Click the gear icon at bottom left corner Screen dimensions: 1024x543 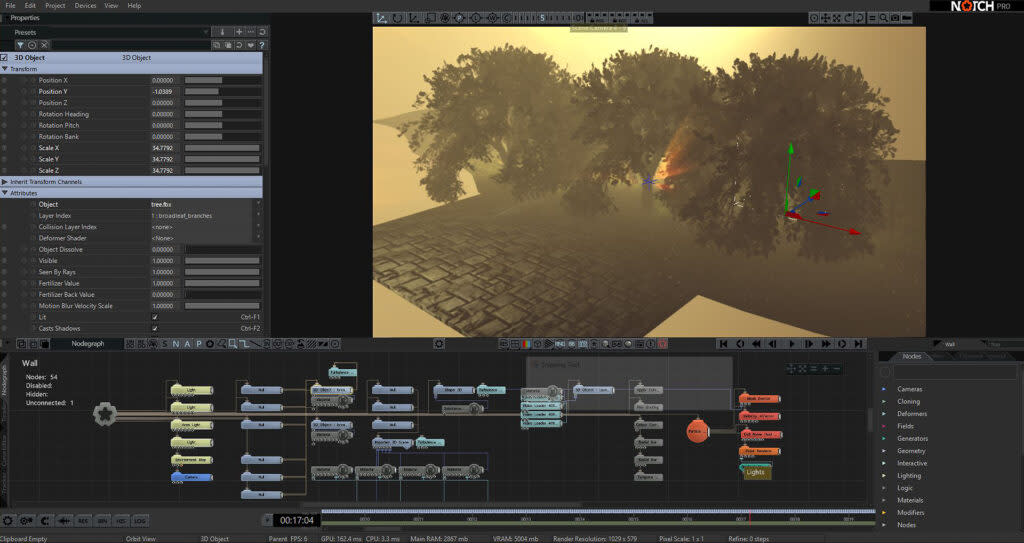(x=8, y=521)
